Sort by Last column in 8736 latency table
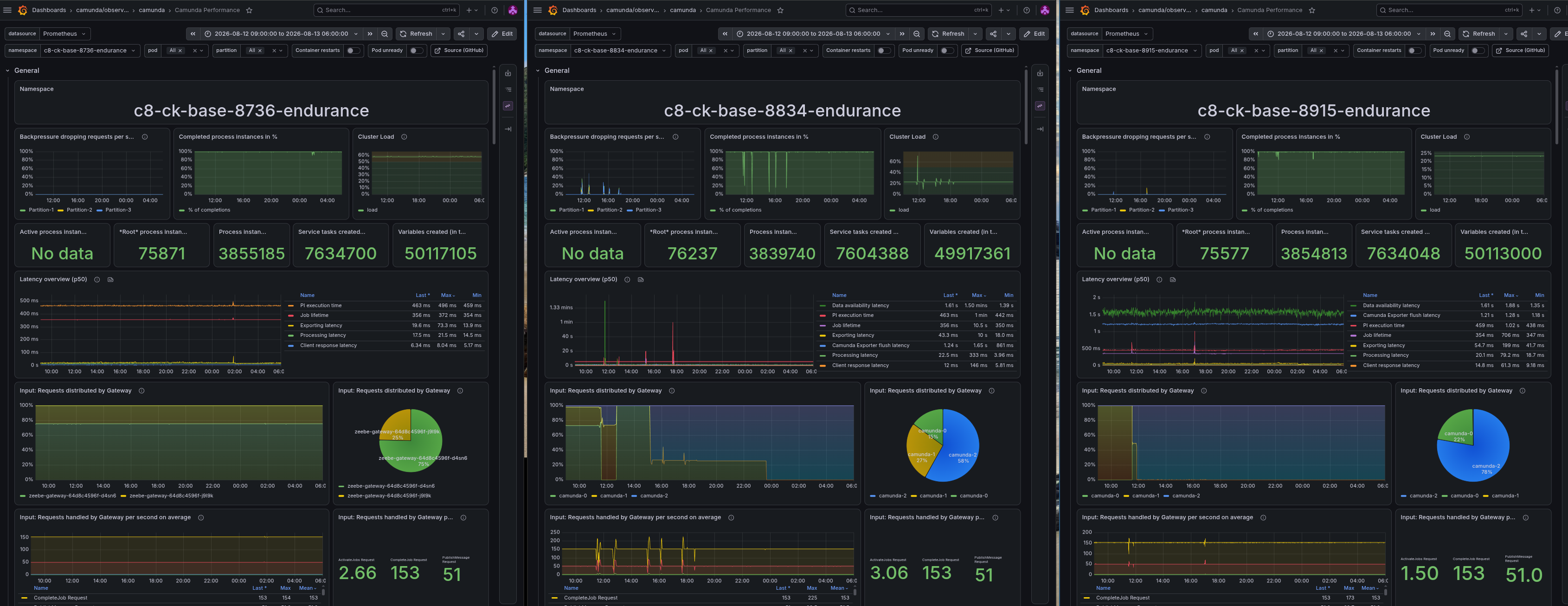The image size is (1568, 606). (x=422, y=296)
